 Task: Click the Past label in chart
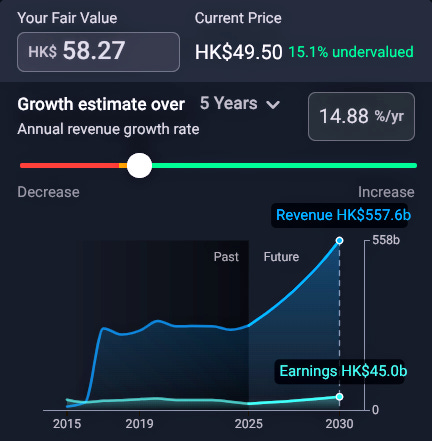(226, 257)
